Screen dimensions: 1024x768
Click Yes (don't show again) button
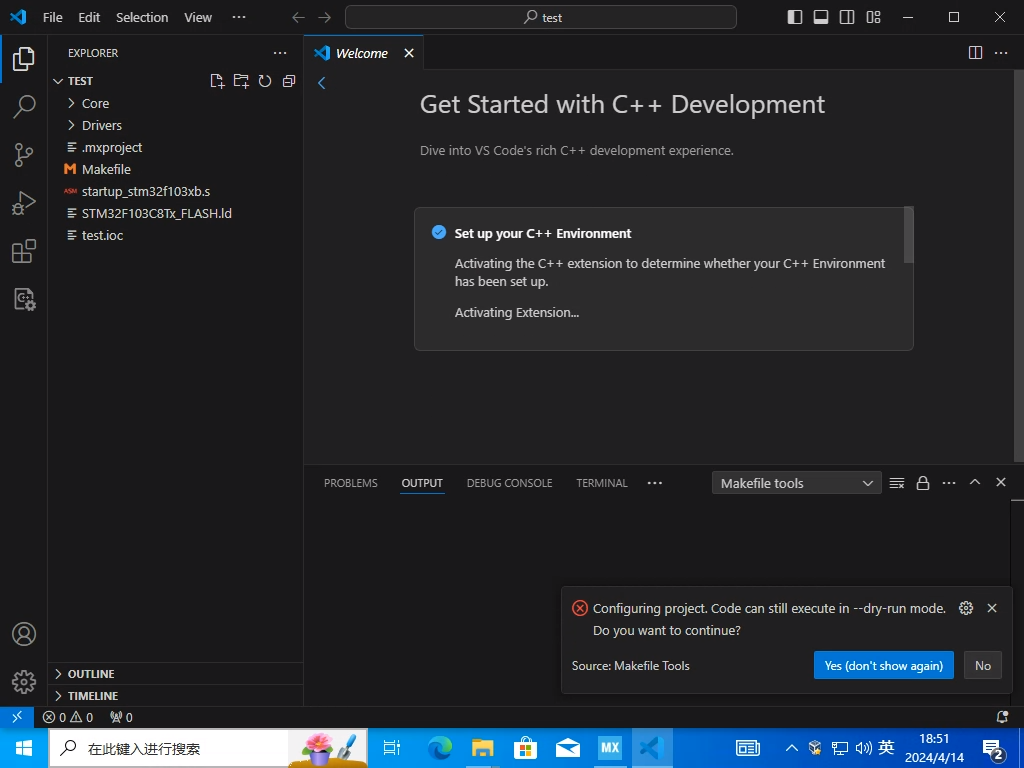click(x=883, y=665)
